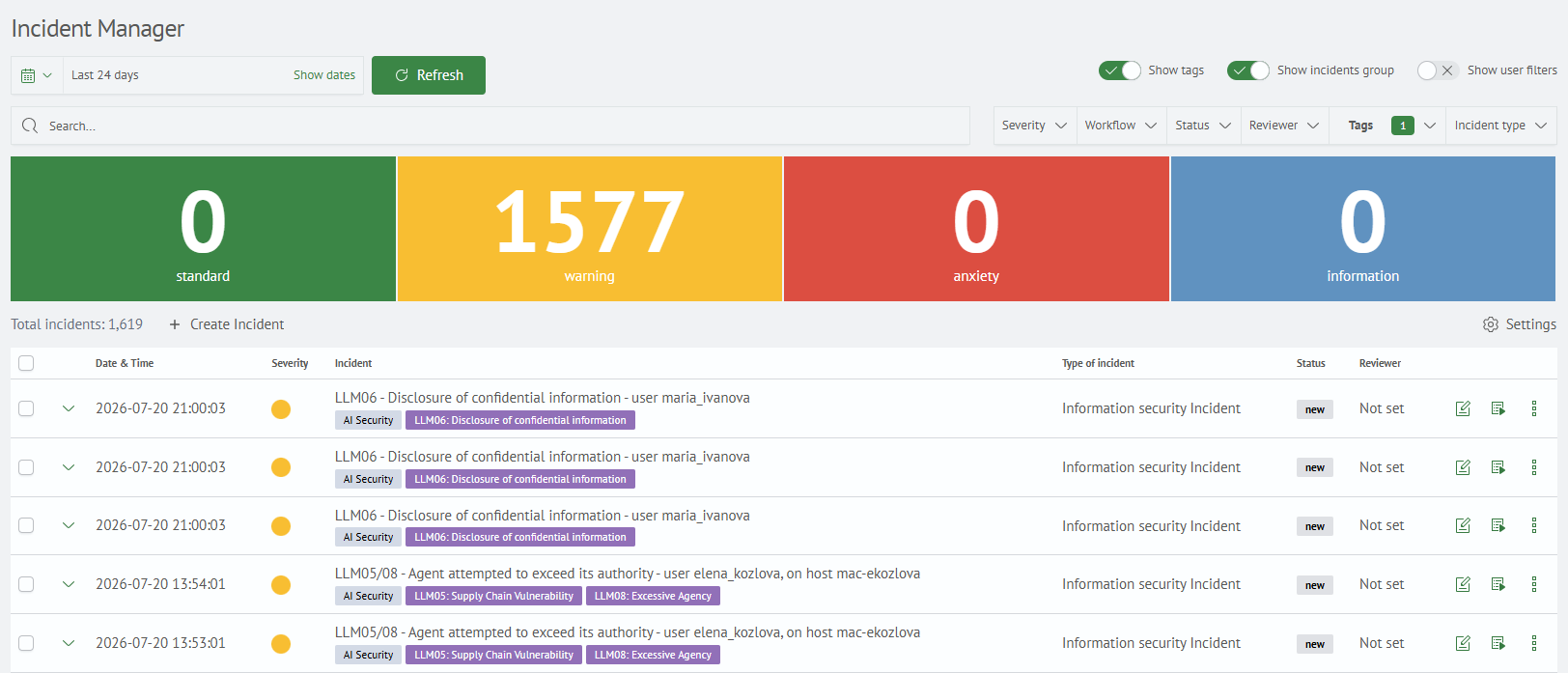Click into the Search input field
1568x673 pixels.
(x=490, y=126)
